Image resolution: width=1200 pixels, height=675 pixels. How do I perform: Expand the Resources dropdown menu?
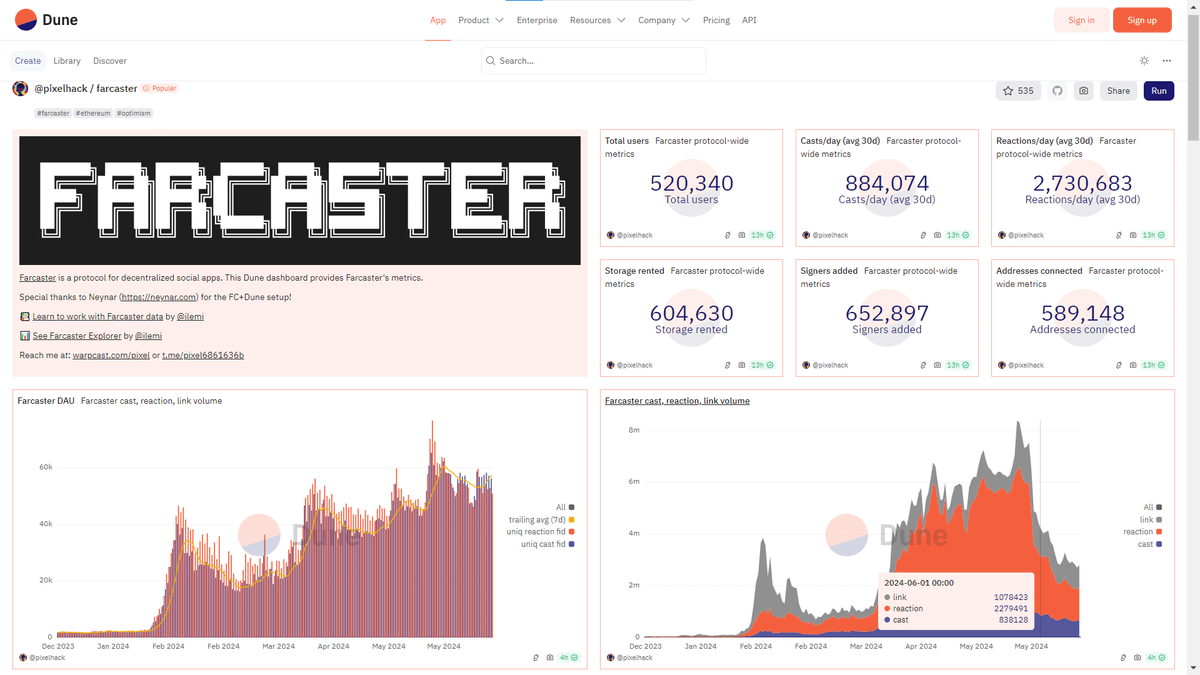(x=597, y=20)
